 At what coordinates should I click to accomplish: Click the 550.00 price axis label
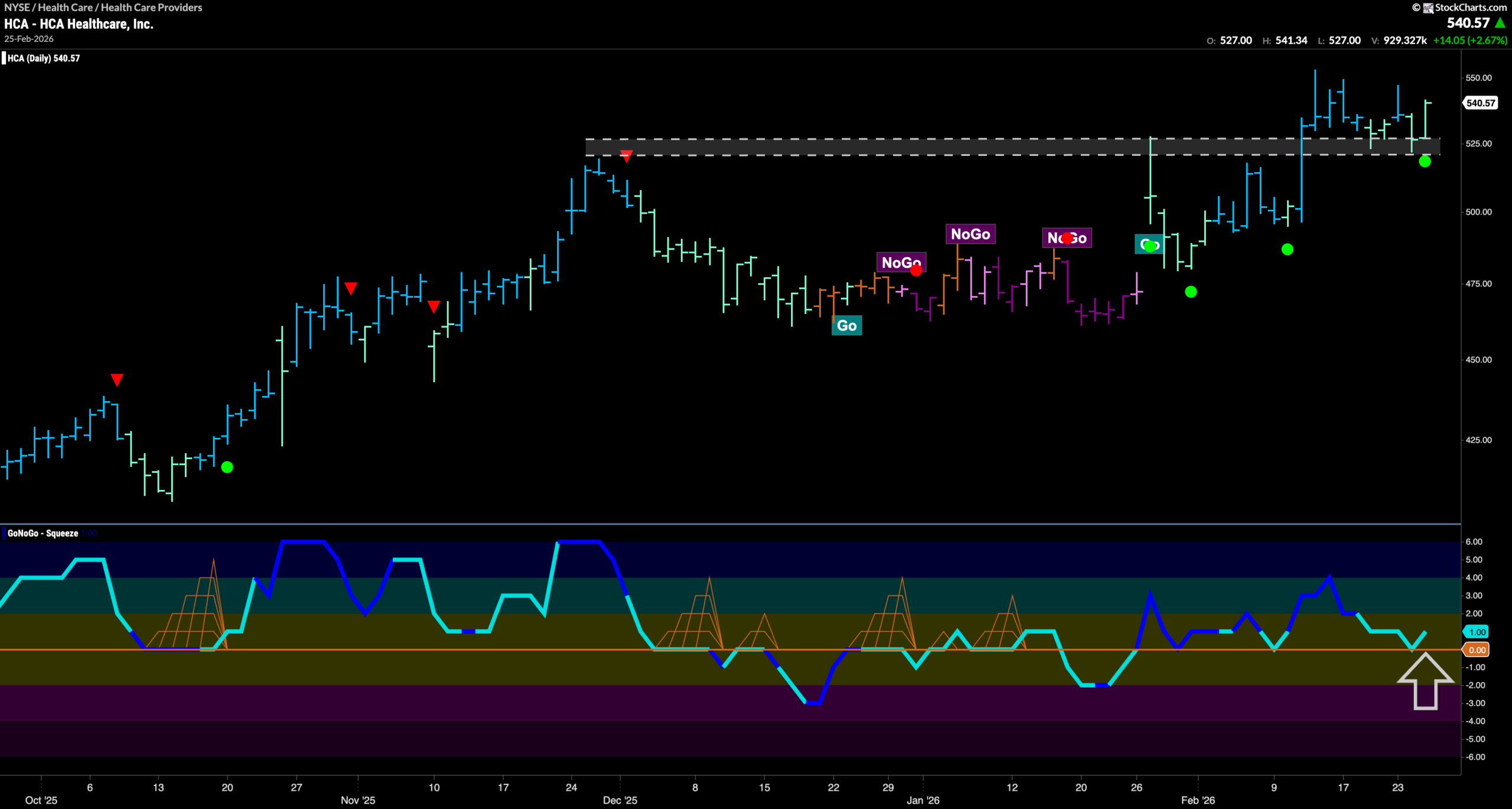(1478, 77)
